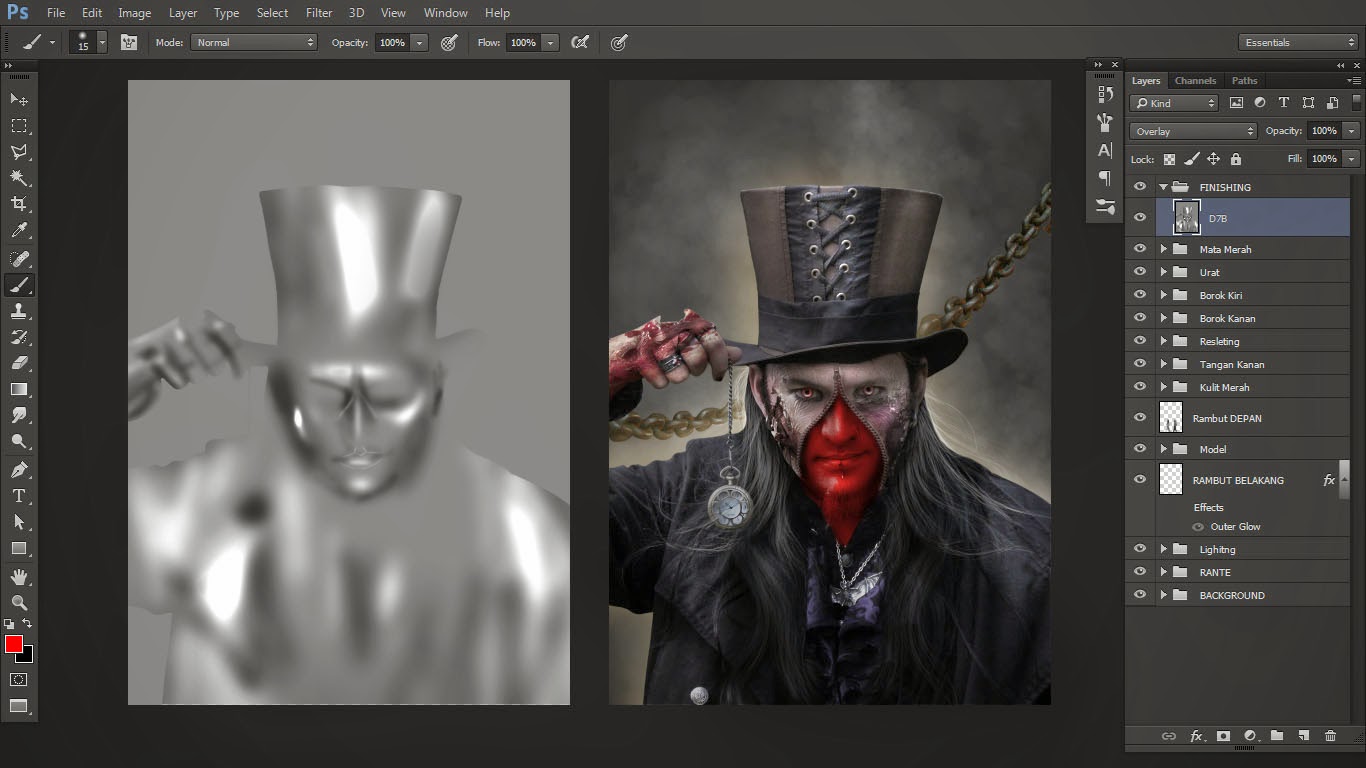Image resolution: width=1366 pixels, height=768 pixels.
Task: Open the layer Fill slider arrow
Action: [x=1352, y=159]
